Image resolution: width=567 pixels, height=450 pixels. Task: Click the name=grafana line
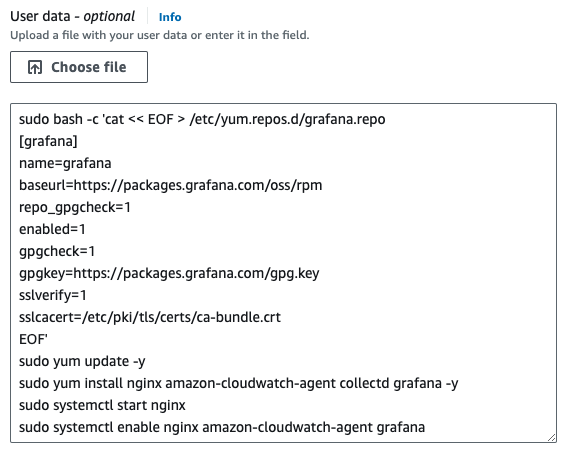click(x=65, y=164)
